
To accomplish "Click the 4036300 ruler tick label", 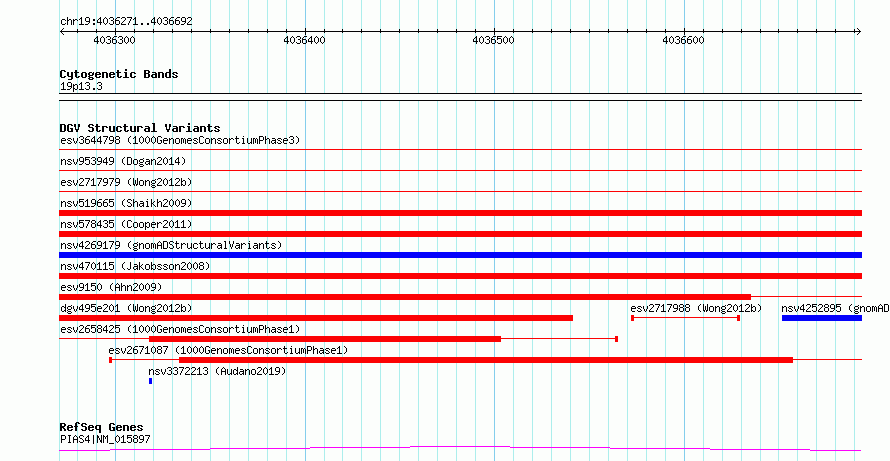I will point(115,41).
